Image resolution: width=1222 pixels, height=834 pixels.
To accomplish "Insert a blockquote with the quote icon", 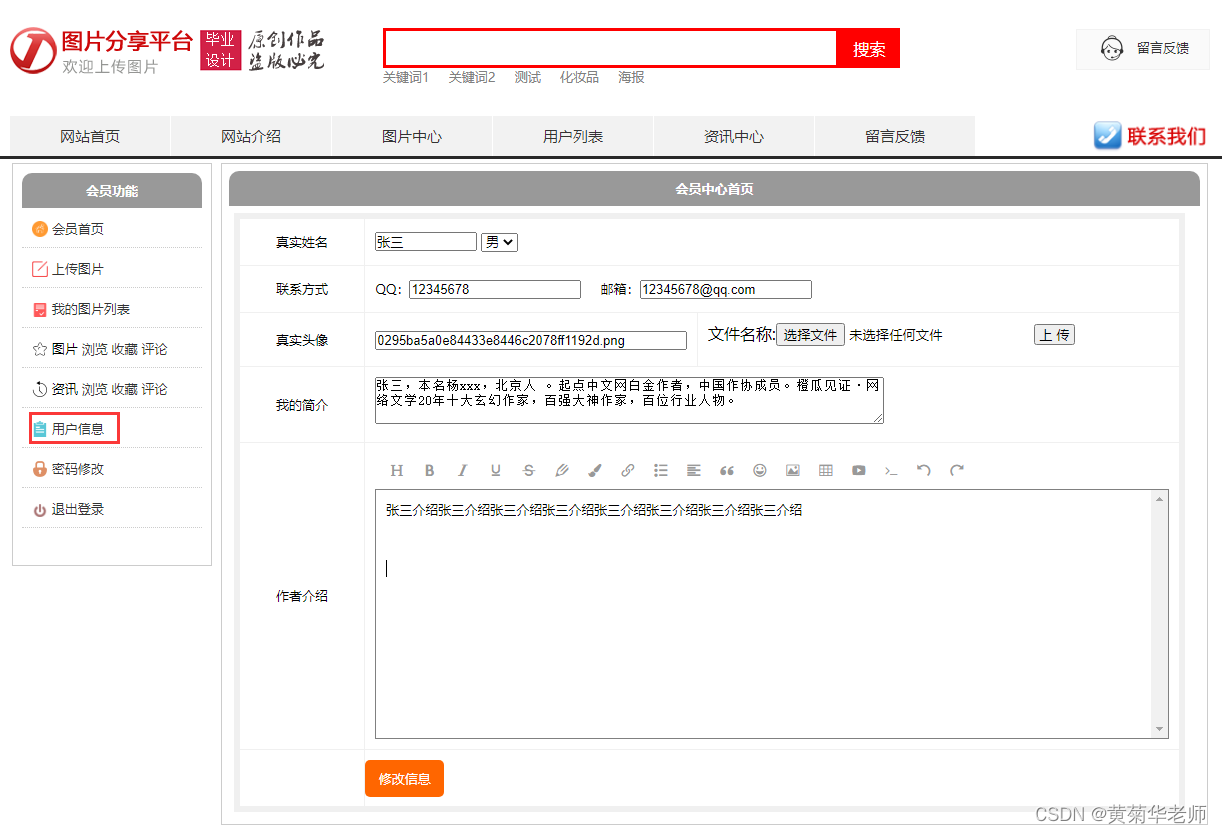I will tap(727, 470).
